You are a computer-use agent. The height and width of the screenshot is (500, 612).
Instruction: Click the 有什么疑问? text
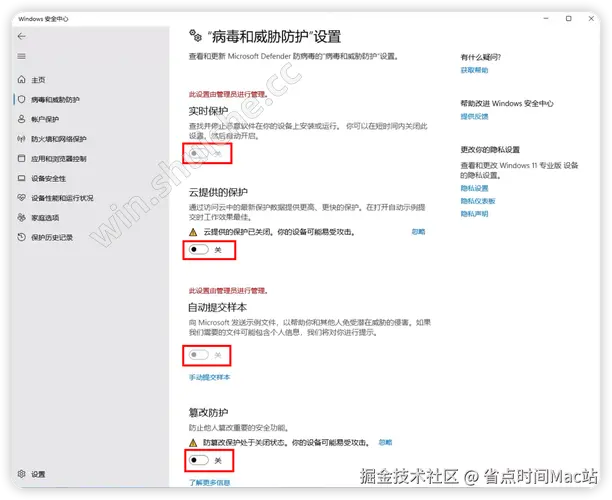480,57
